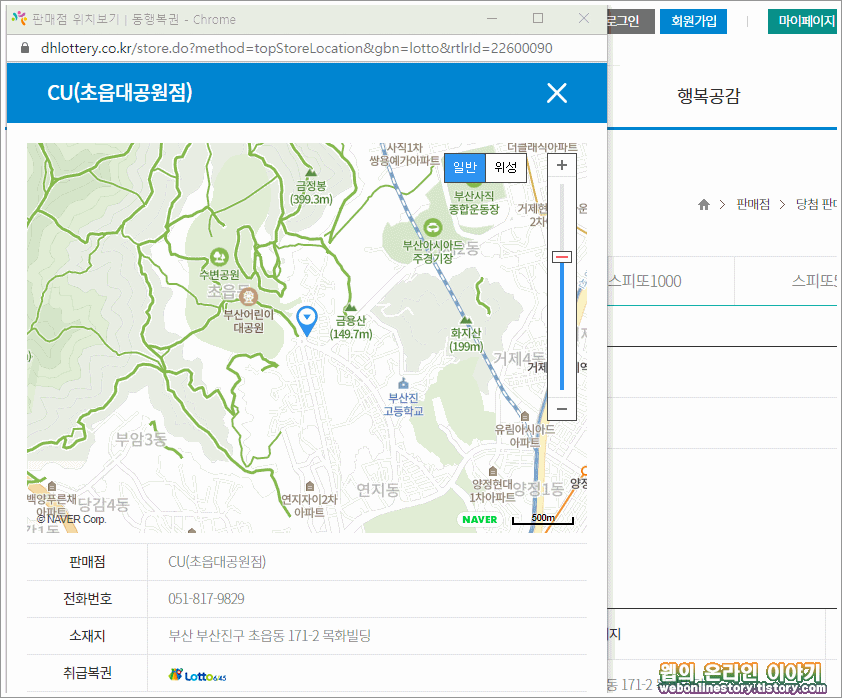Viewport: 842px width, 698px height.
Task: Click the map zoom slider handle
Action: pos(562,257)
